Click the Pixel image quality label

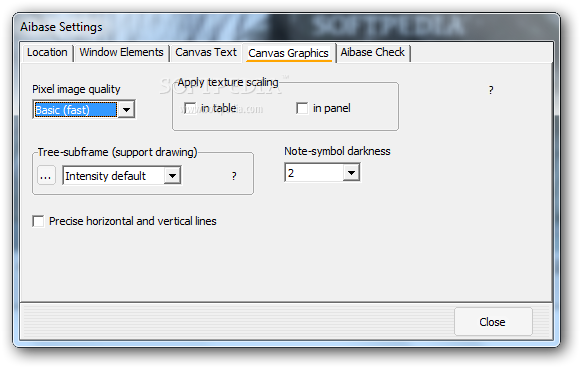76,89
